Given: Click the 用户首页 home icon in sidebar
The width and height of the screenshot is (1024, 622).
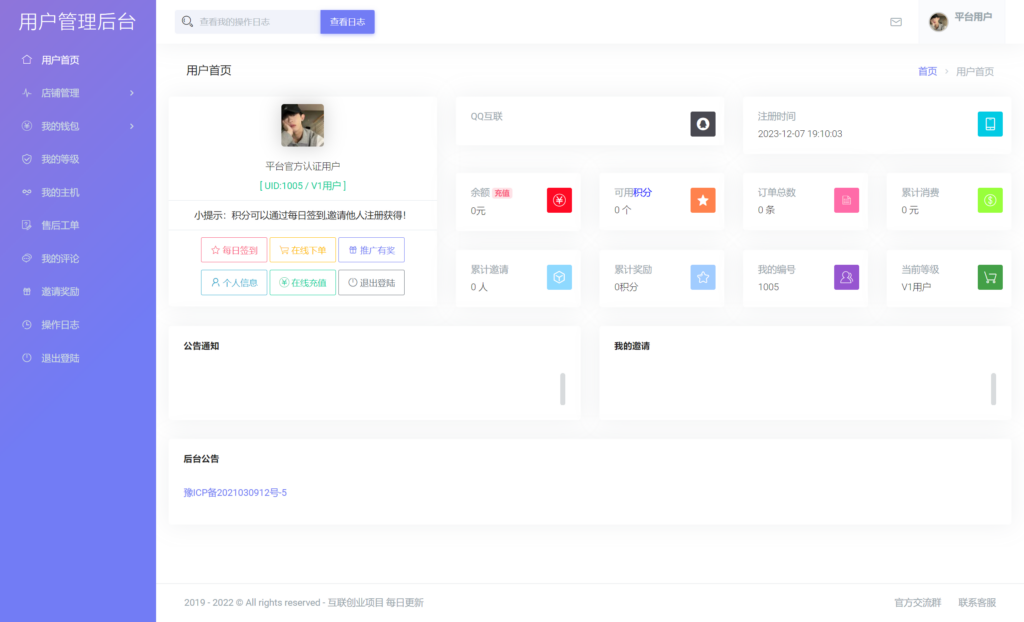Looking at the screenshot, I should [27, 59].
